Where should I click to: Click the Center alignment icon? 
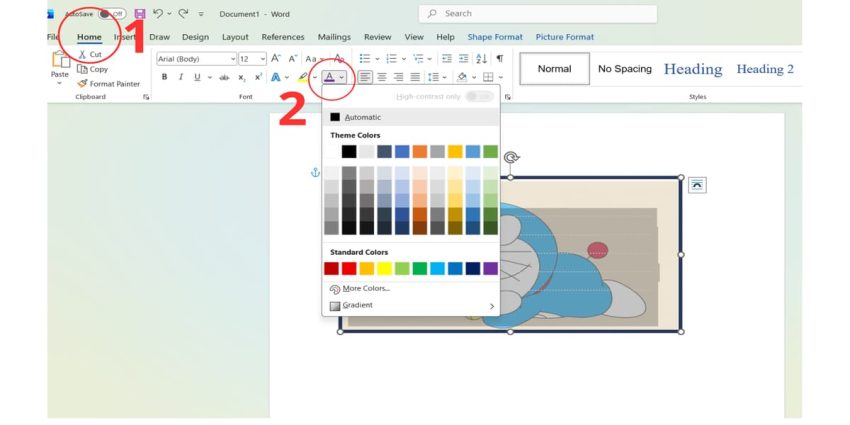382,77
